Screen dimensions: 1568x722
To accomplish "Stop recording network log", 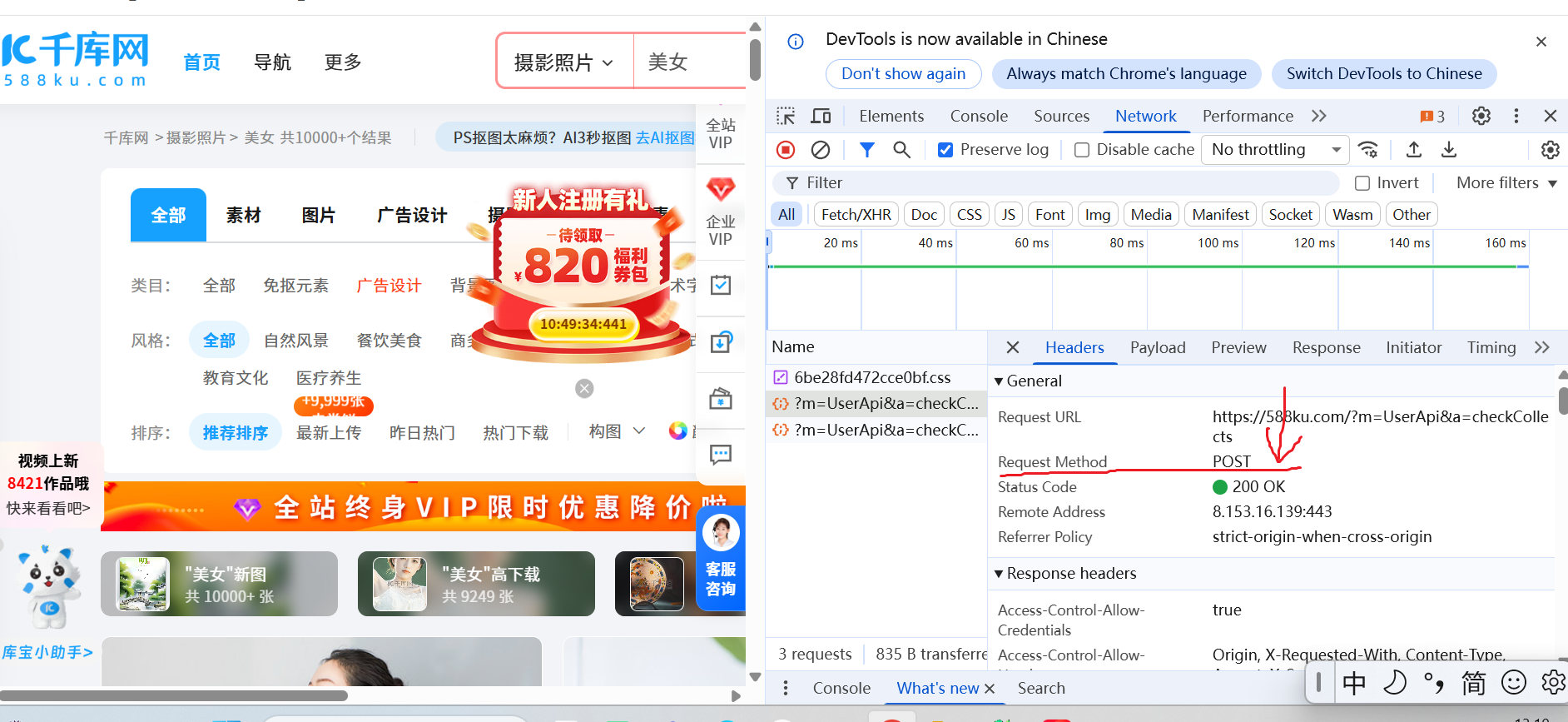I will pos(786,150).
